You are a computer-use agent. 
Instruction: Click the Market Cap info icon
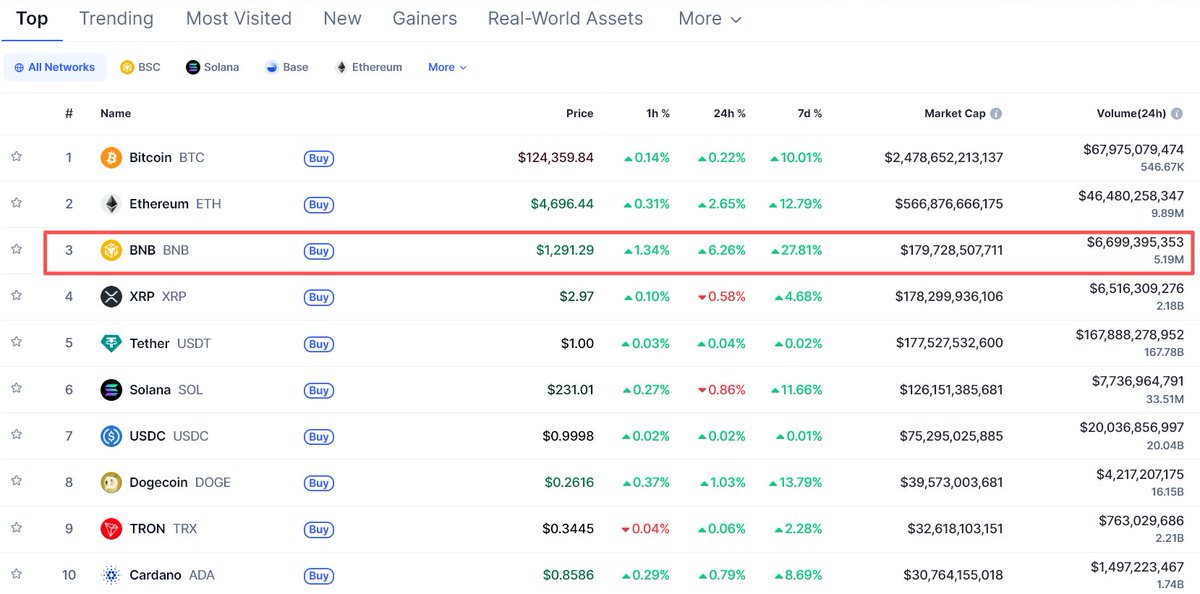996,114
